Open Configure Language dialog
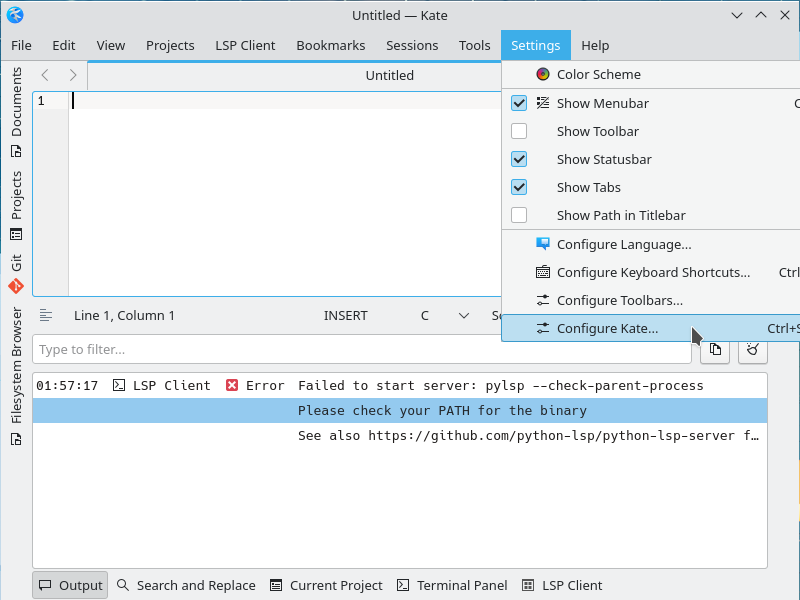800x600 pixels. pos(651,244)
